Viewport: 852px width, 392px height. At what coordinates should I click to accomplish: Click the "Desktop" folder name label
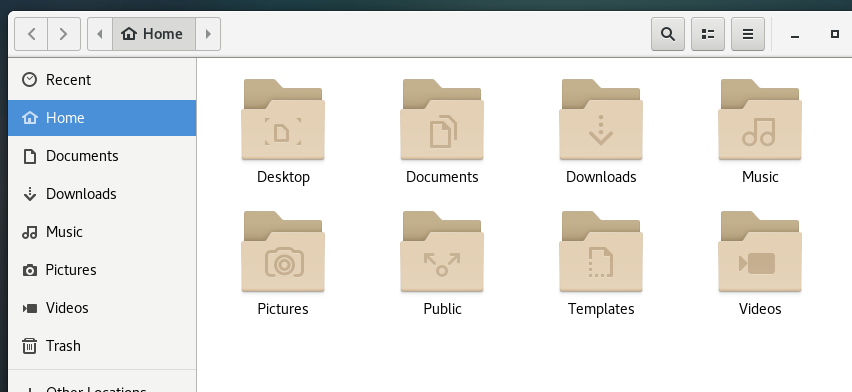[x=283, y=177]
